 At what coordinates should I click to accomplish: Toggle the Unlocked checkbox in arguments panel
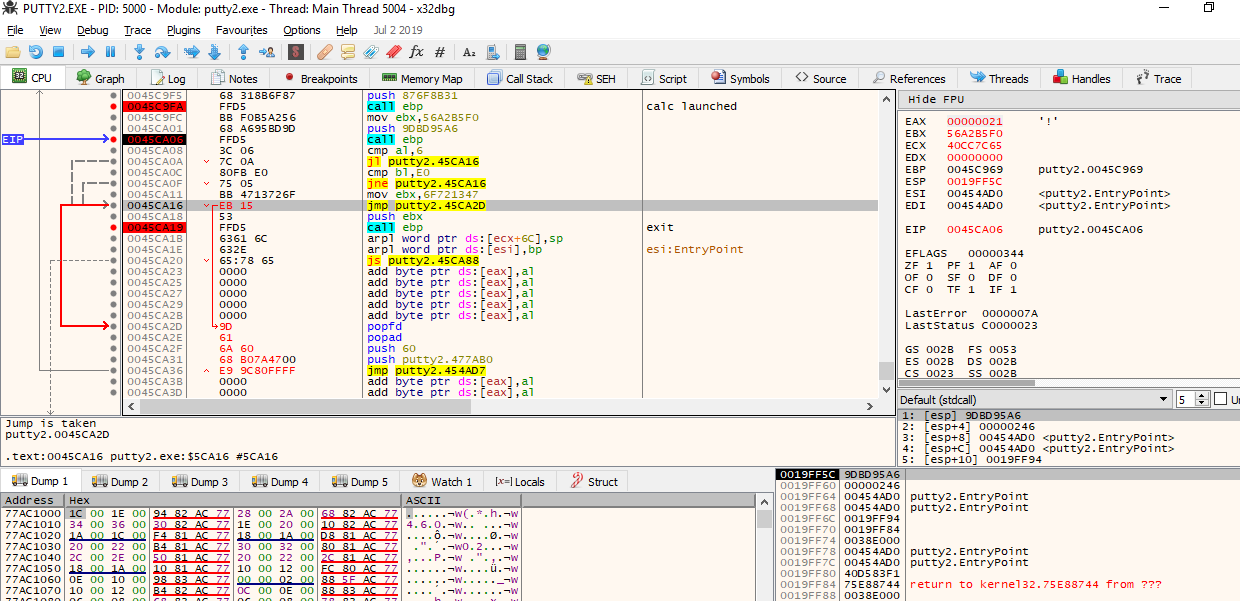1220,399
